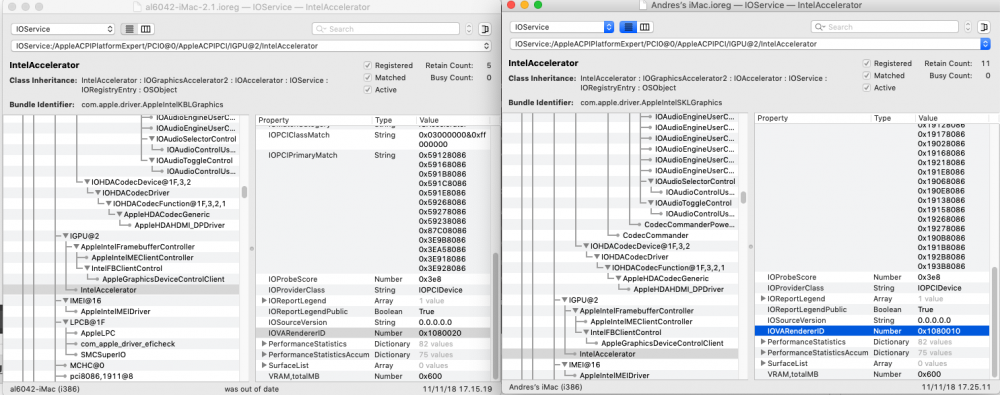The height and width of the screenshot is (395, 1000).
Task: Click tree vertical scrollbar in al6042-iMac window
Action: [x=245, y=191]
